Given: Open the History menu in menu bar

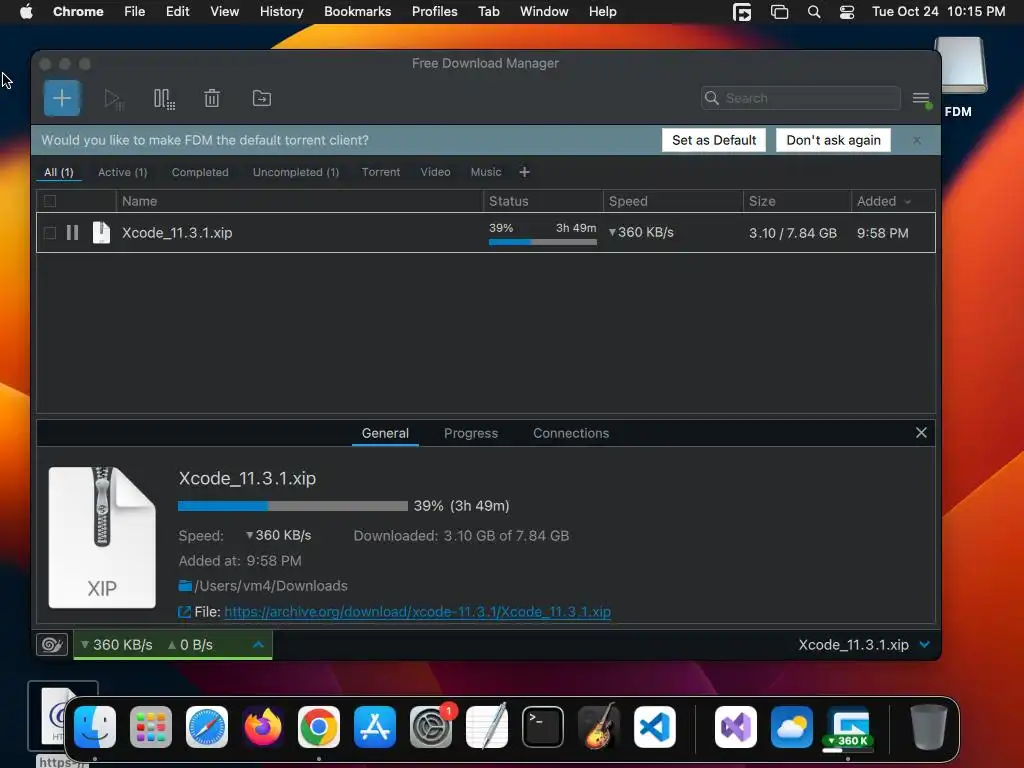Looking at the screenshot, I should point(281,12).
